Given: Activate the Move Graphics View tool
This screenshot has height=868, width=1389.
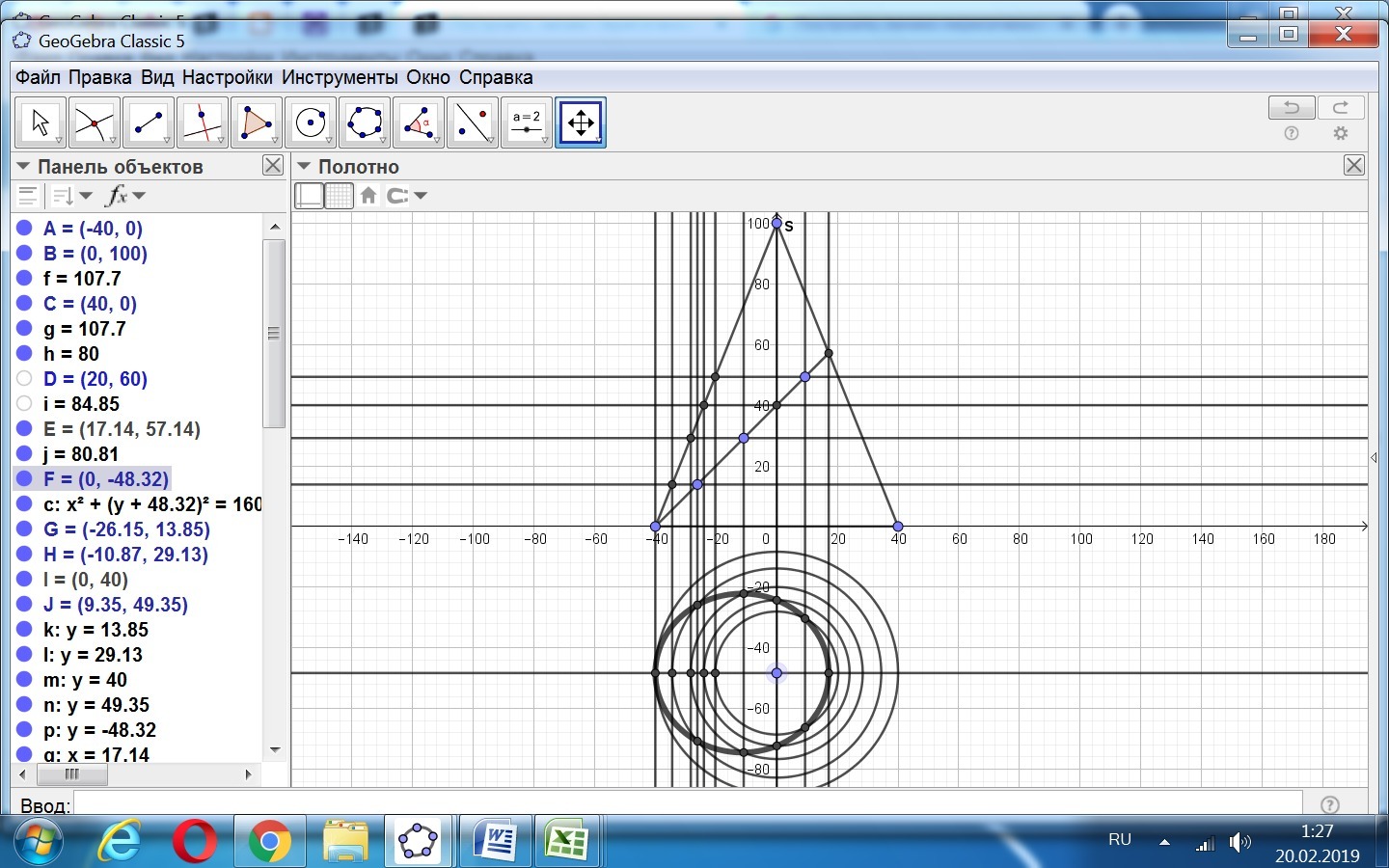Looking at the screenshot, I should point(580,122).
